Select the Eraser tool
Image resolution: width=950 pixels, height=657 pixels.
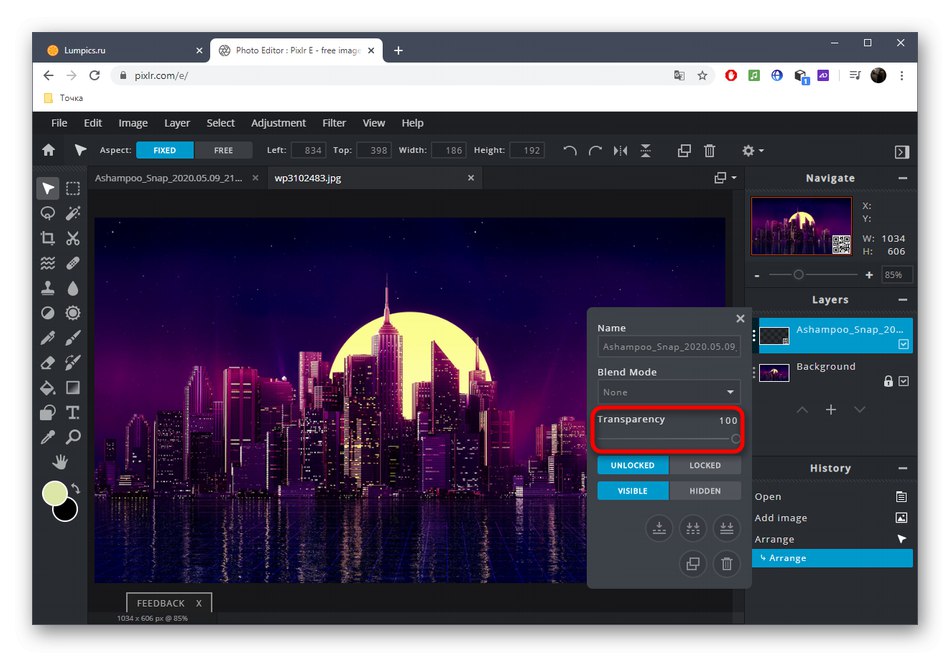click(x=48, y=362)
